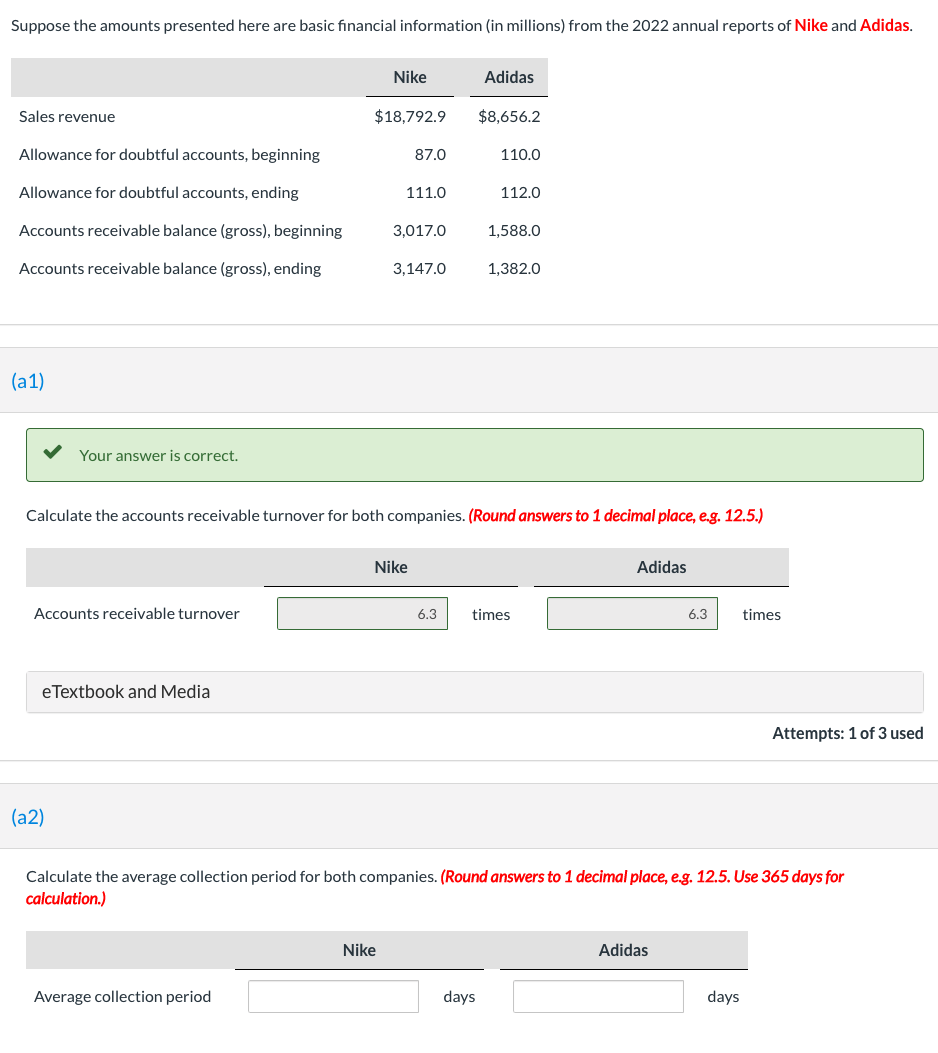Click the Adidas average collection period field
Viewport: 938px width, 1053px height.
click(598, 996)
